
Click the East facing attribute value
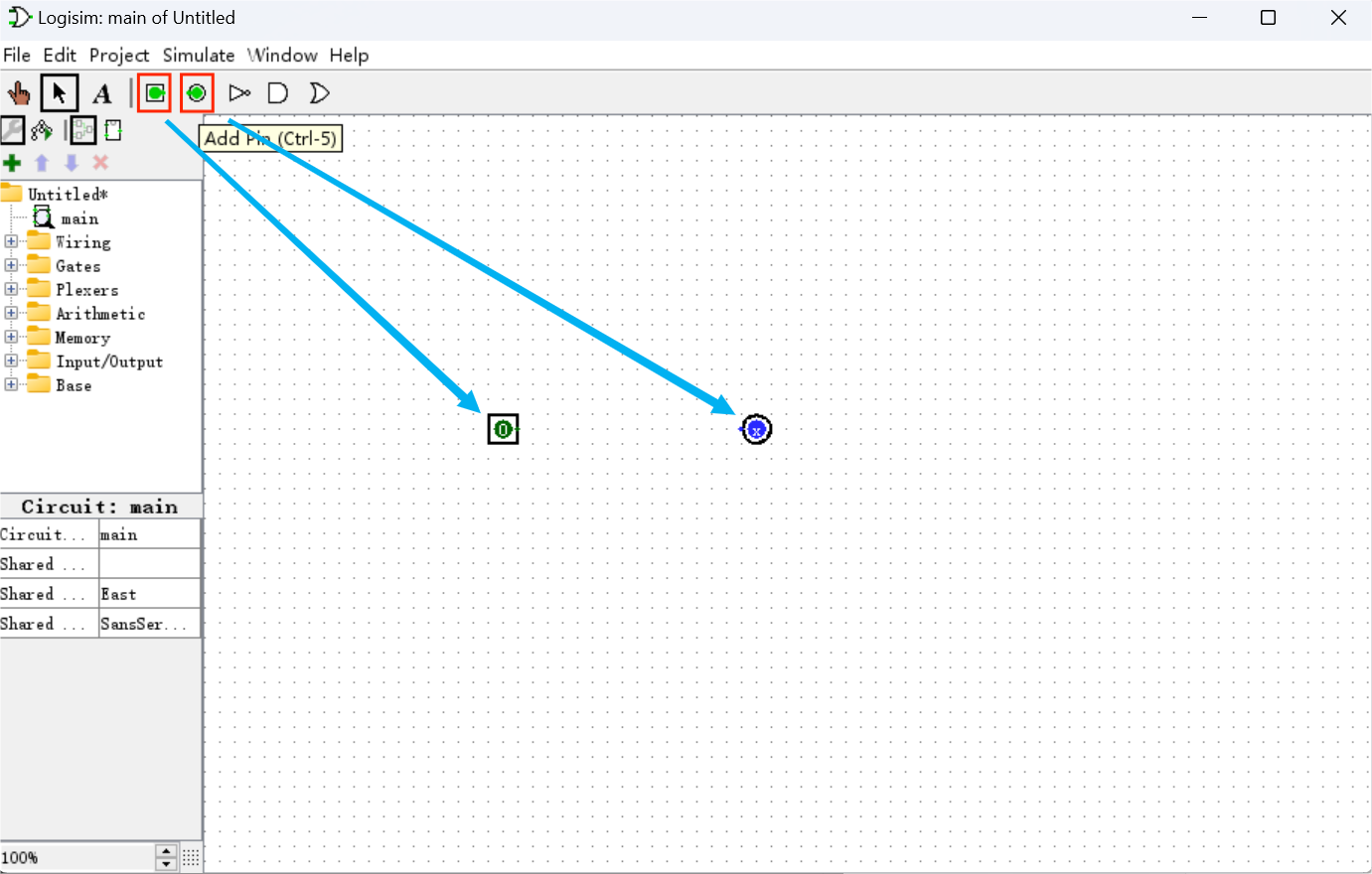tap(149, 594)
